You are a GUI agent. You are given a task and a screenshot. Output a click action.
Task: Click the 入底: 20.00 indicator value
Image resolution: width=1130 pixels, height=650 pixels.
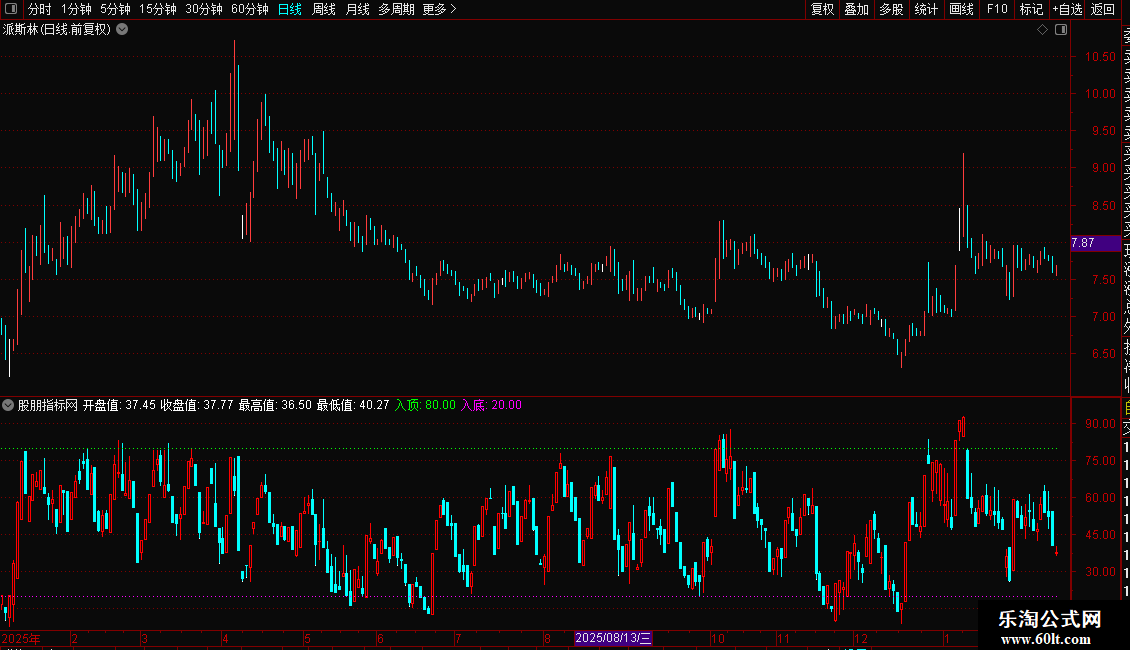491,405
